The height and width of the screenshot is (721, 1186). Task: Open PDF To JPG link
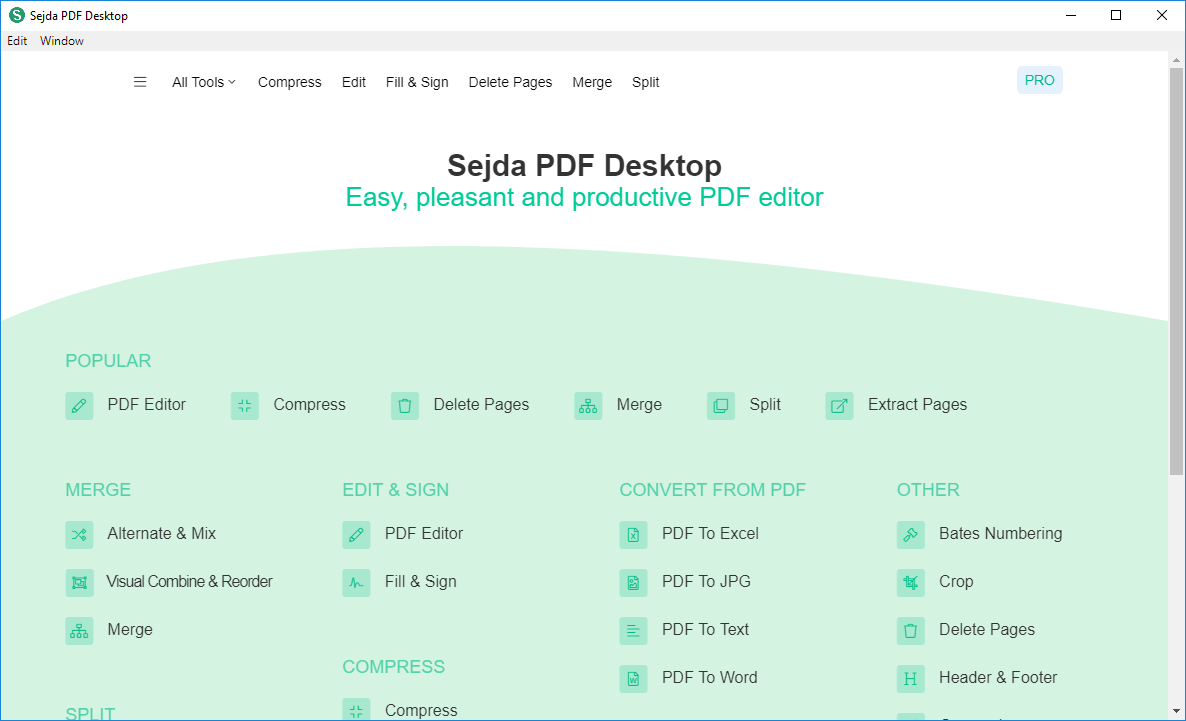coord(706,582)
